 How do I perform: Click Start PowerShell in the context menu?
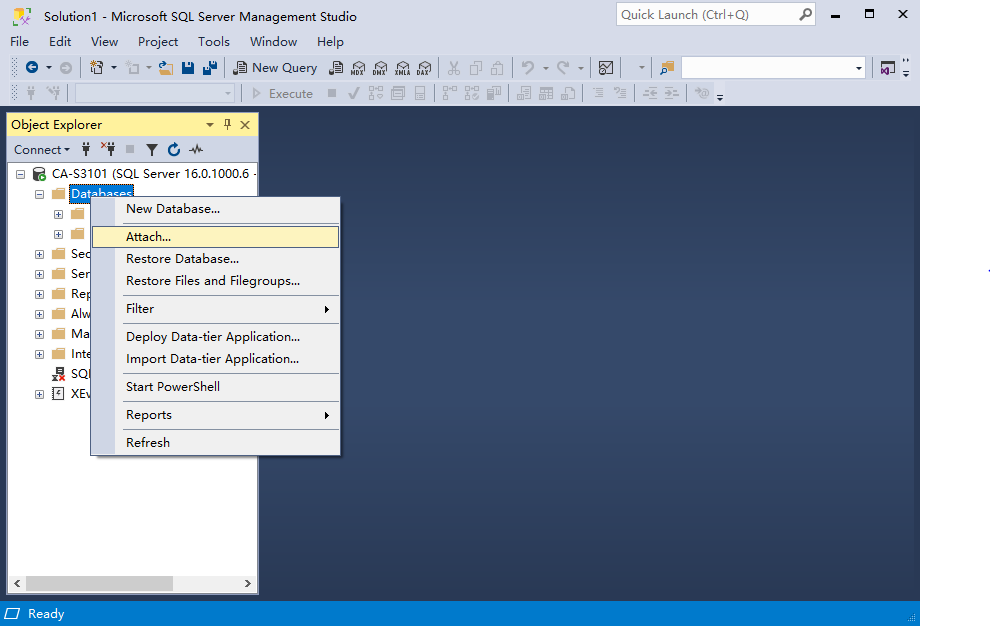point(172,387)
